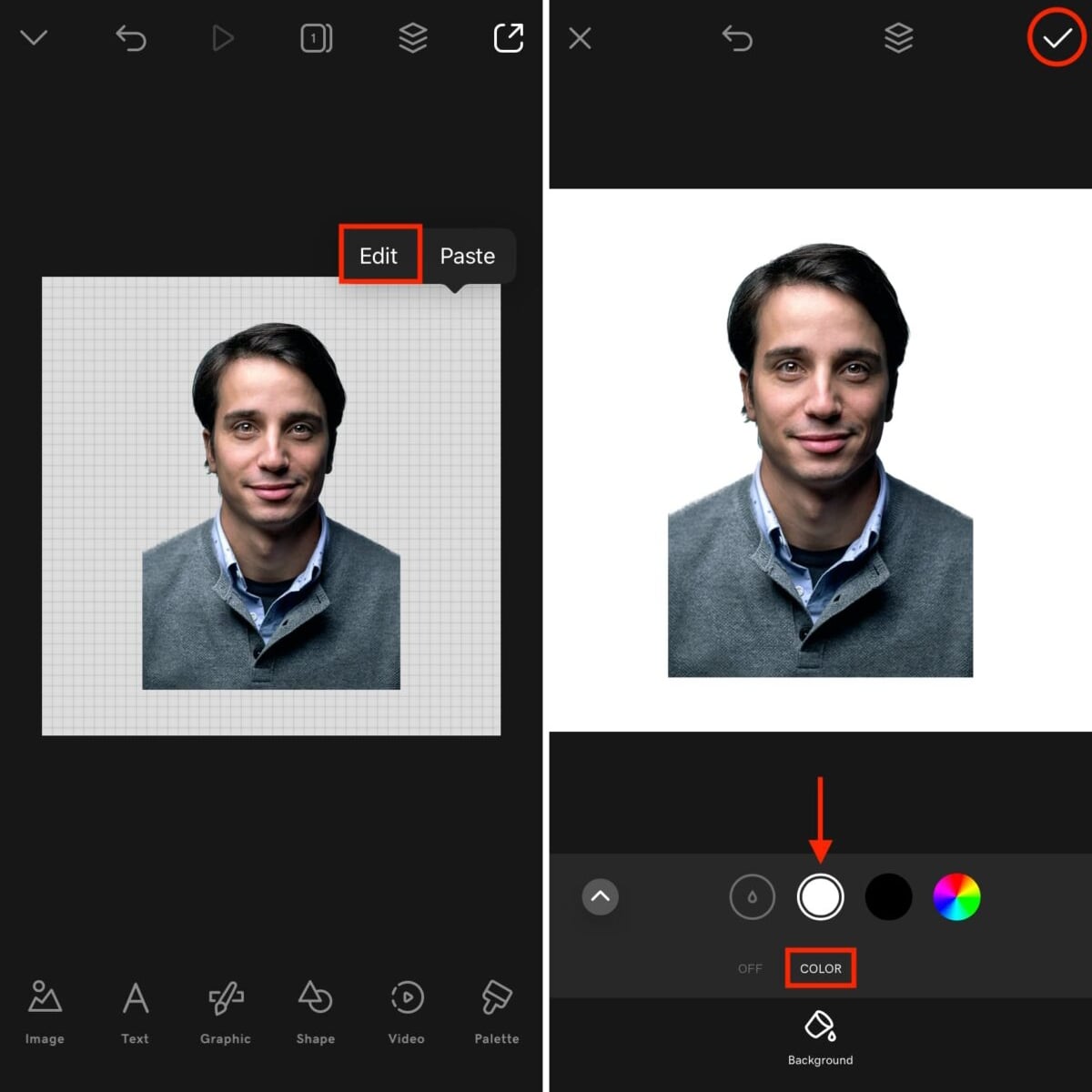
Task: Expand color options with up chevron
Action: tap(601, 896)
